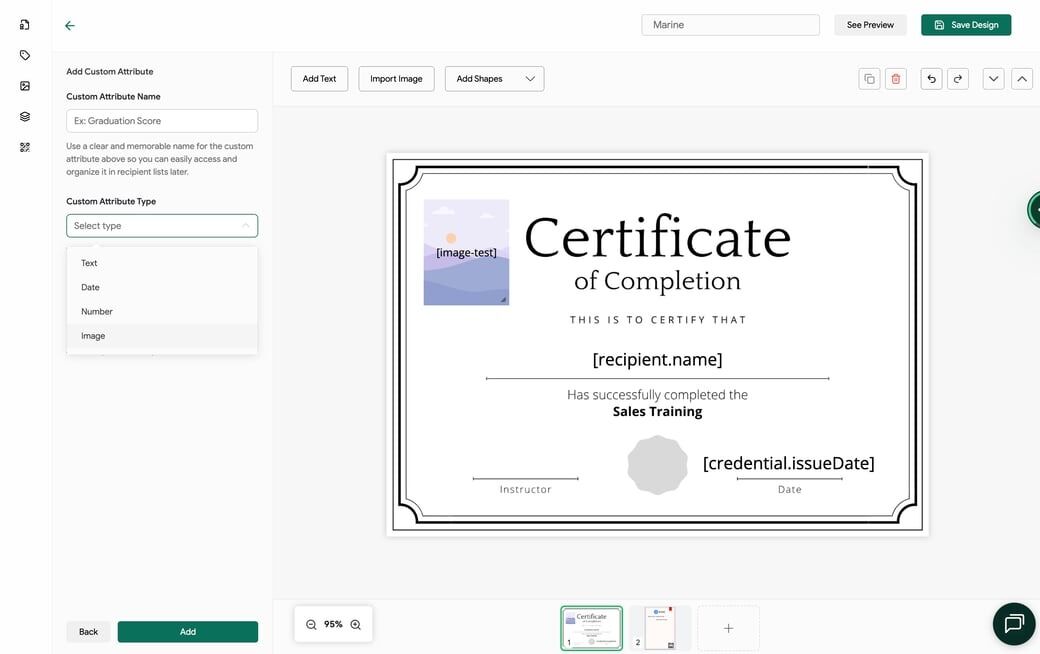Select the gray seal badge on the certificate
This screenshot has width=1040, height=654.
[657, 465]
